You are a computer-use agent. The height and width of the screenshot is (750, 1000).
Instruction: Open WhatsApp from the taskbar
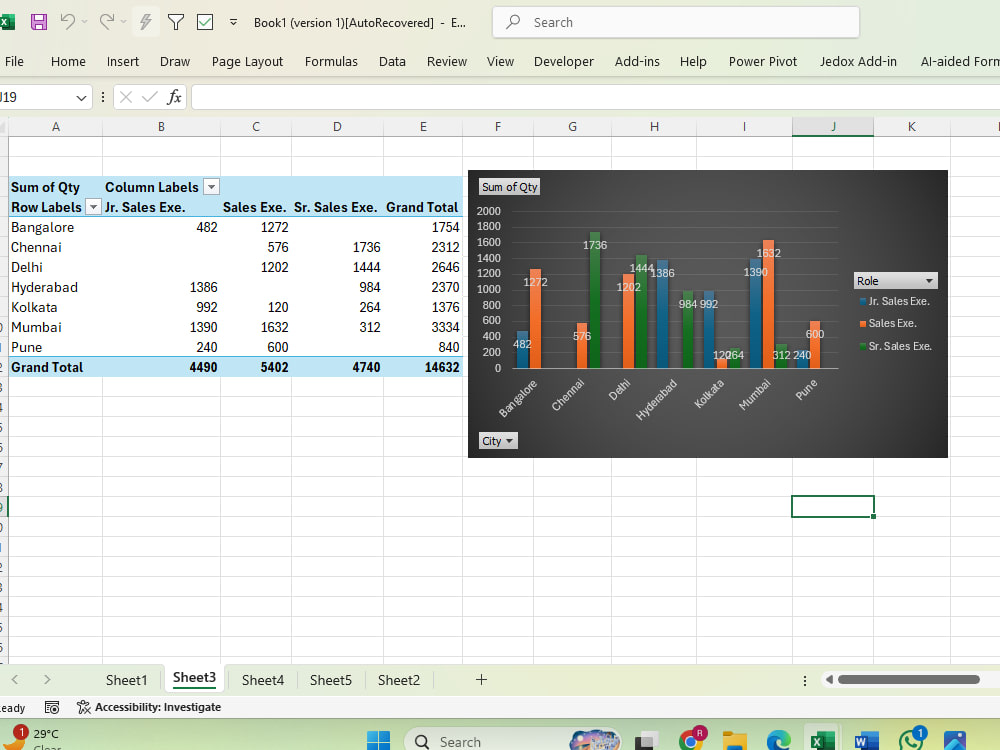pos(911,739)
